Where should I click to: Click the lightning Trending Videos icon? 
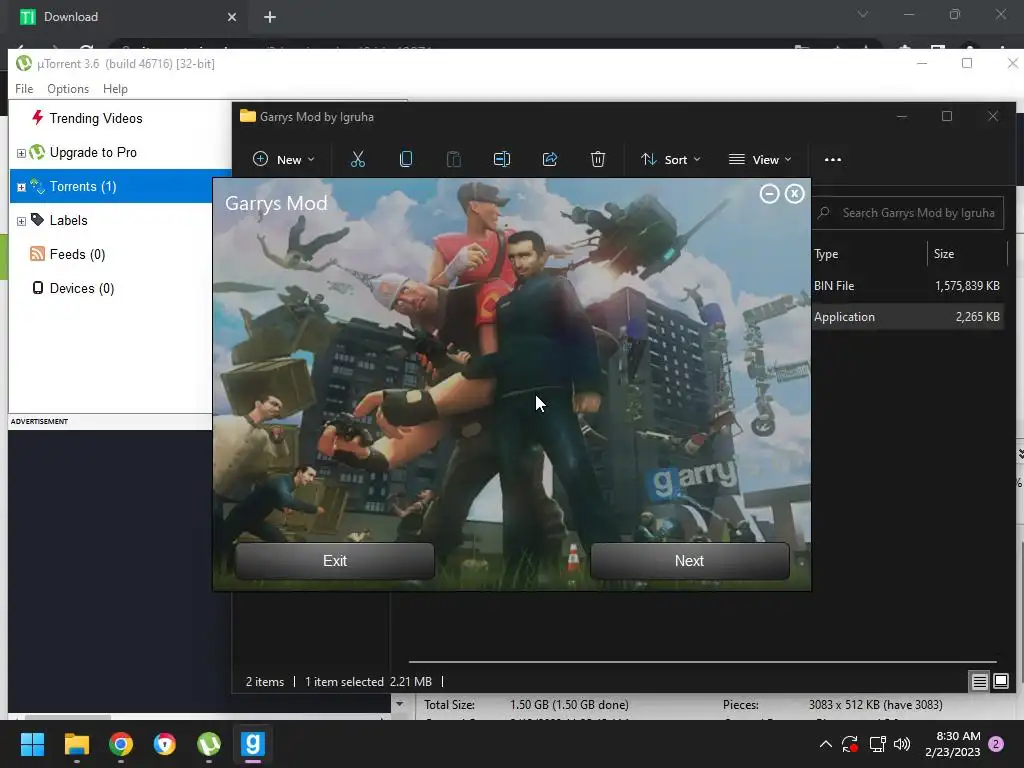point(38,118)
